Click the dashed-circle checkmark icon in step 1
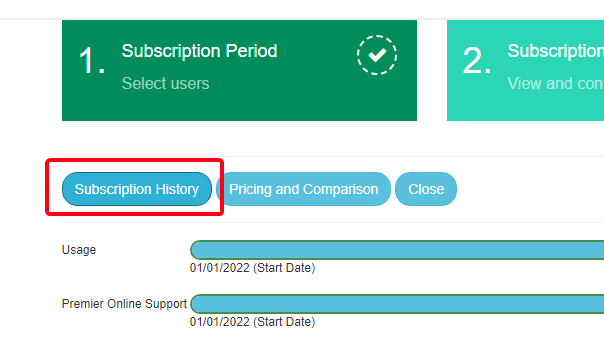The height and width of the screenshot is (362, 604). (377, 55)
